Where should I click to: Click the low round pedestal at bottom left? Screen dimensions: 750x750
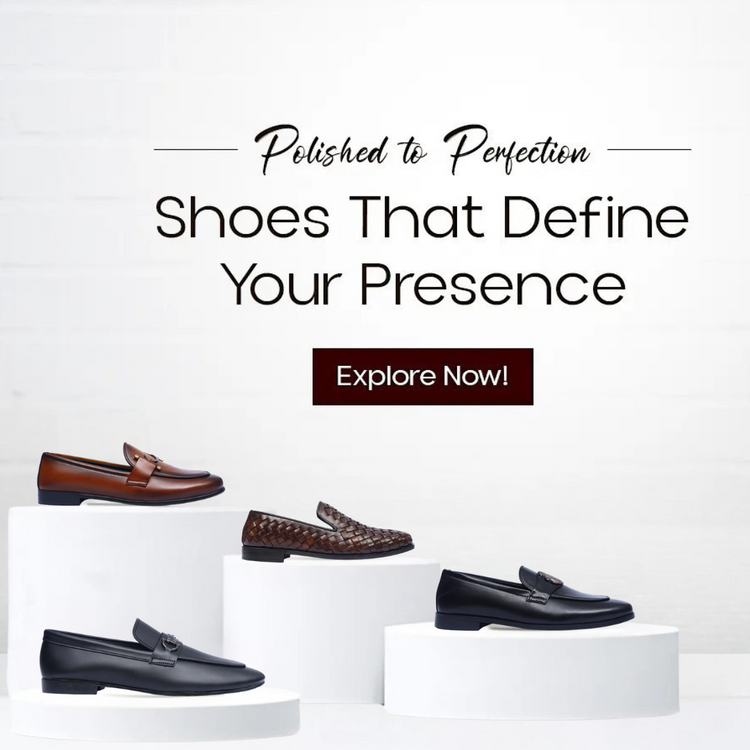[x=155, y=714]
